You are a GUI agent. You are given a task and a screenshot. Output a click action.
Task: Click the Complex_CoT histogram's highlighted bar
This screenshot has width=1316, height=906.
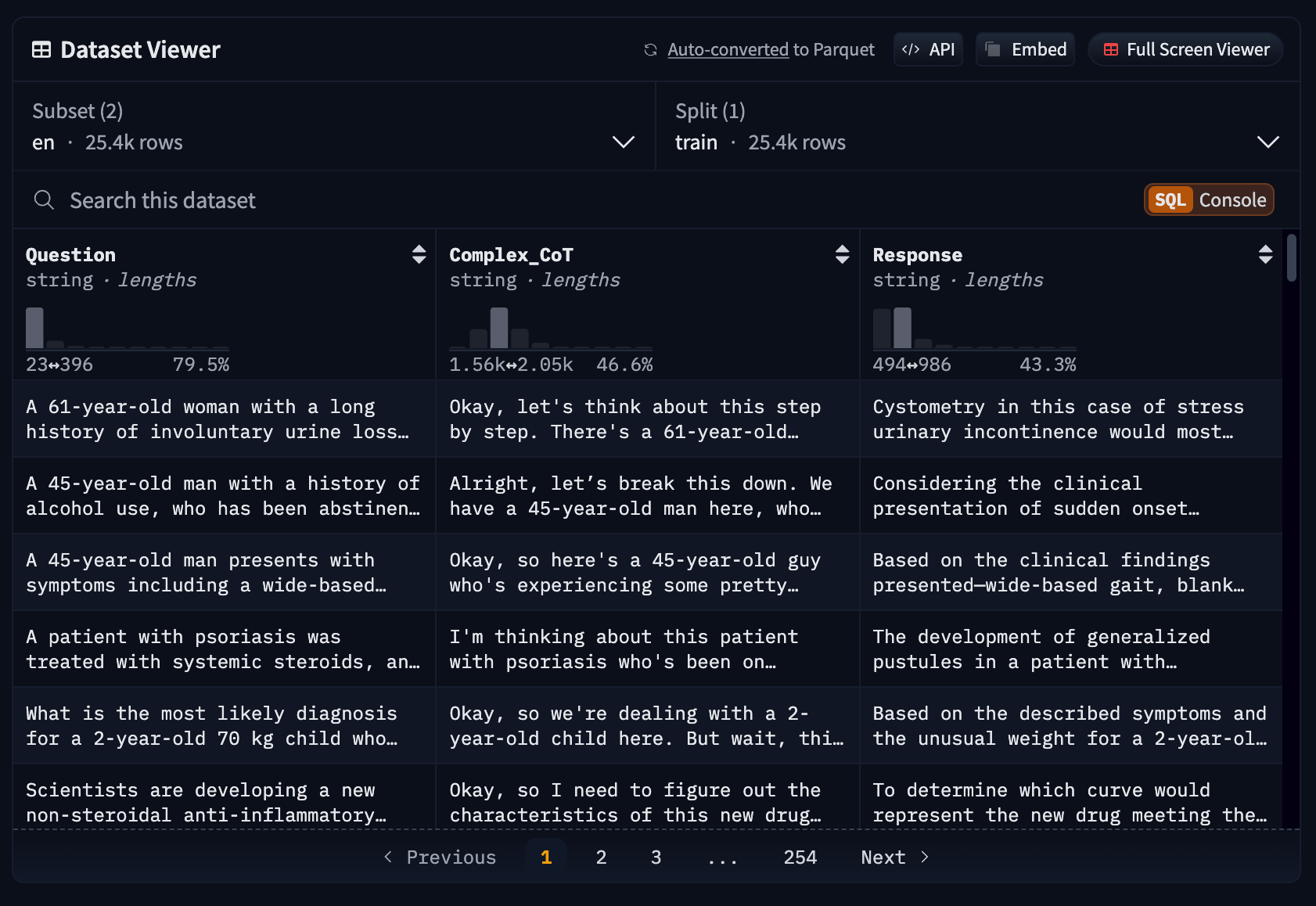[x=499, y=329]
